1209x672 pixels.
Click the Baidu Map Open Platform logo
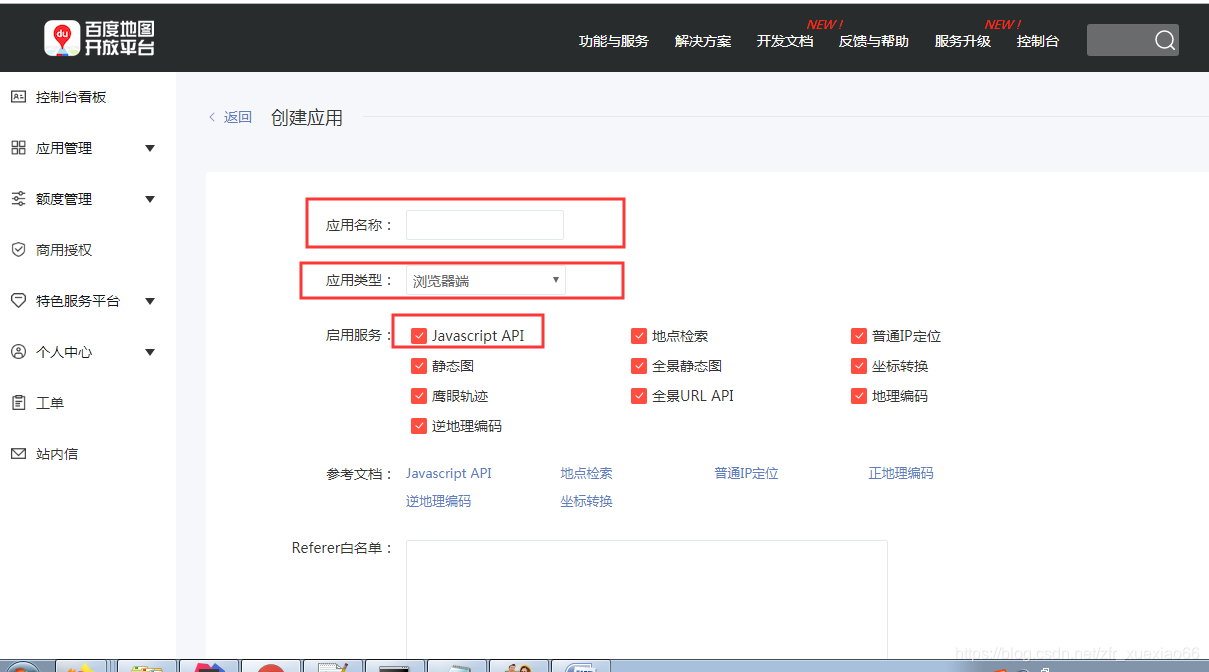(100, 38)
